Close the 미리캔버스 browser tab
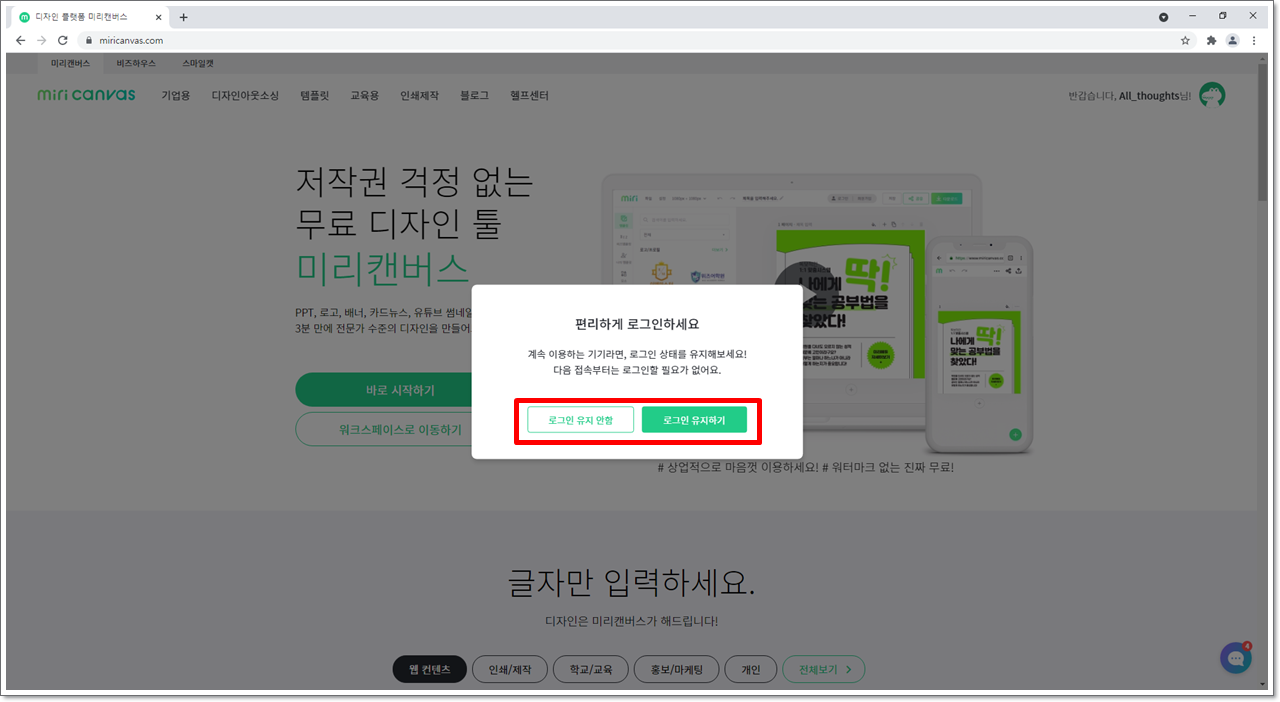 (x=158, y=17)
